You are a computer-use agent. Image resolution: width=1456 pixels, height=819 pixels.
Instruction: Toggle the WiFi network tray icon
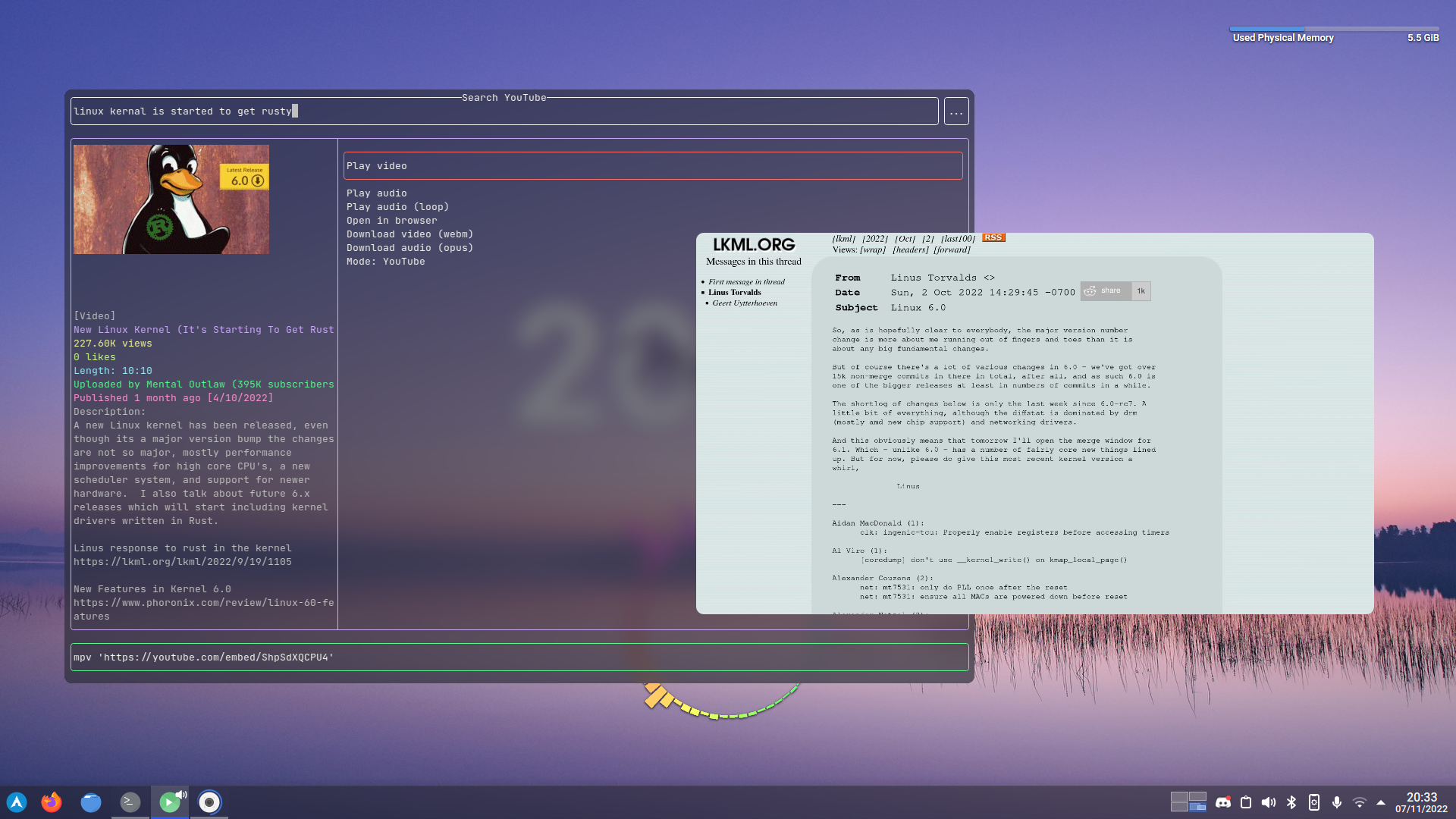click(x=1360, y=802)
